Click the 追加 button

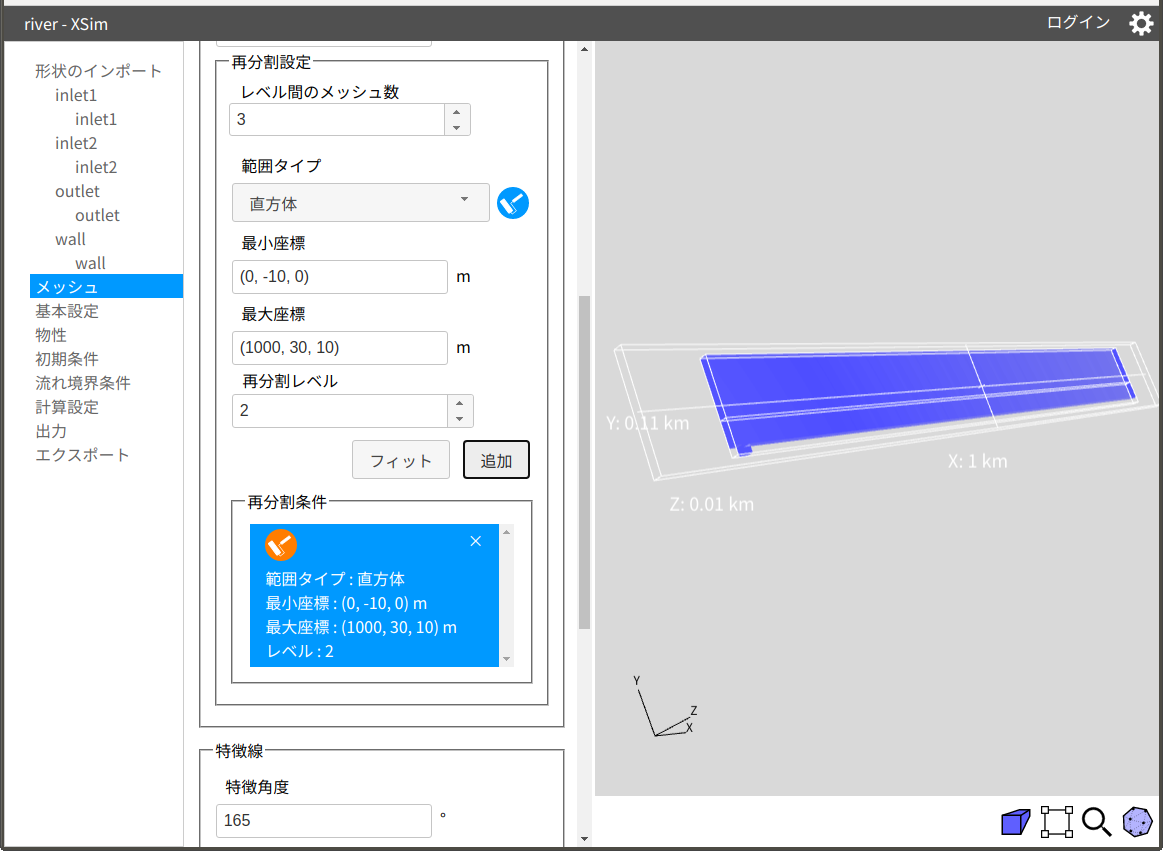point(496,460)
